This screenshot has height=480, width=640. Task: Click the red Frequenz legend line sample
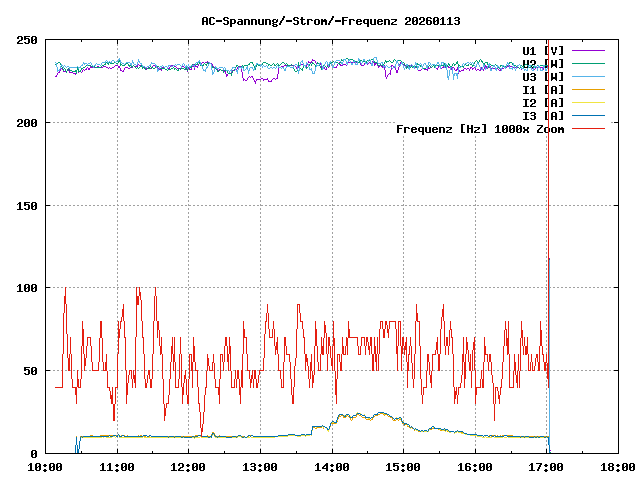point(589,129)
